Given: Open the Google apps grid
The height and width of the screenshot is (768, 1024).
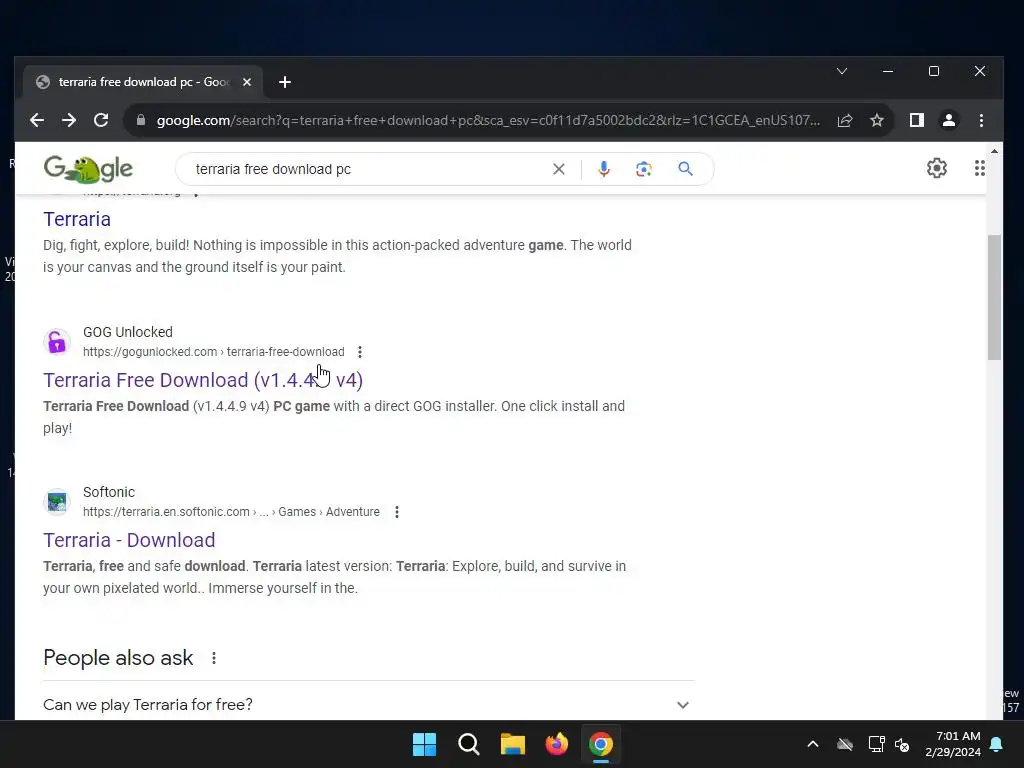Looking at the screenshot, I should coord(980,168).
